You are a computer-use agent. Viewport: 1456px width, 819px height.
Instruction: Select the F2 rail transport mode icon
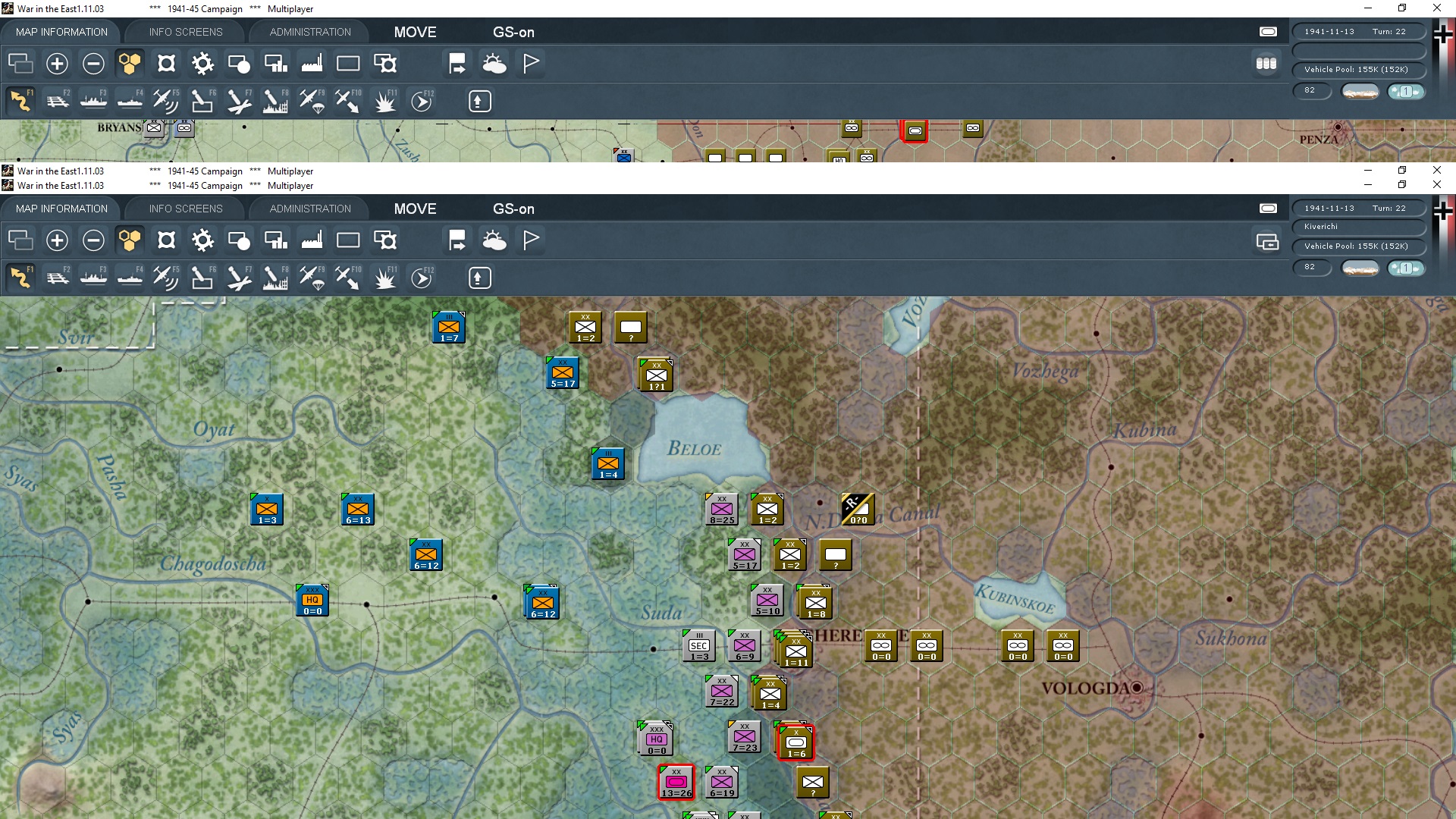57,278
